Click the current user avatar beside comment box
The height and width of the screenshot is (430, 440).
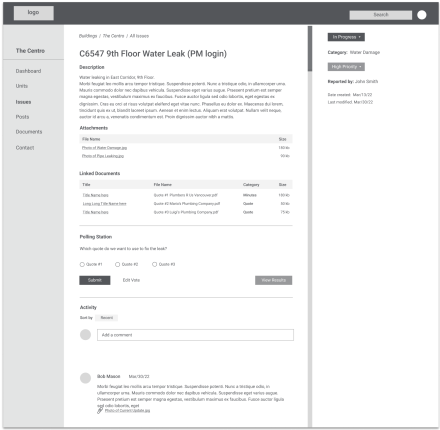pos(85,335)
